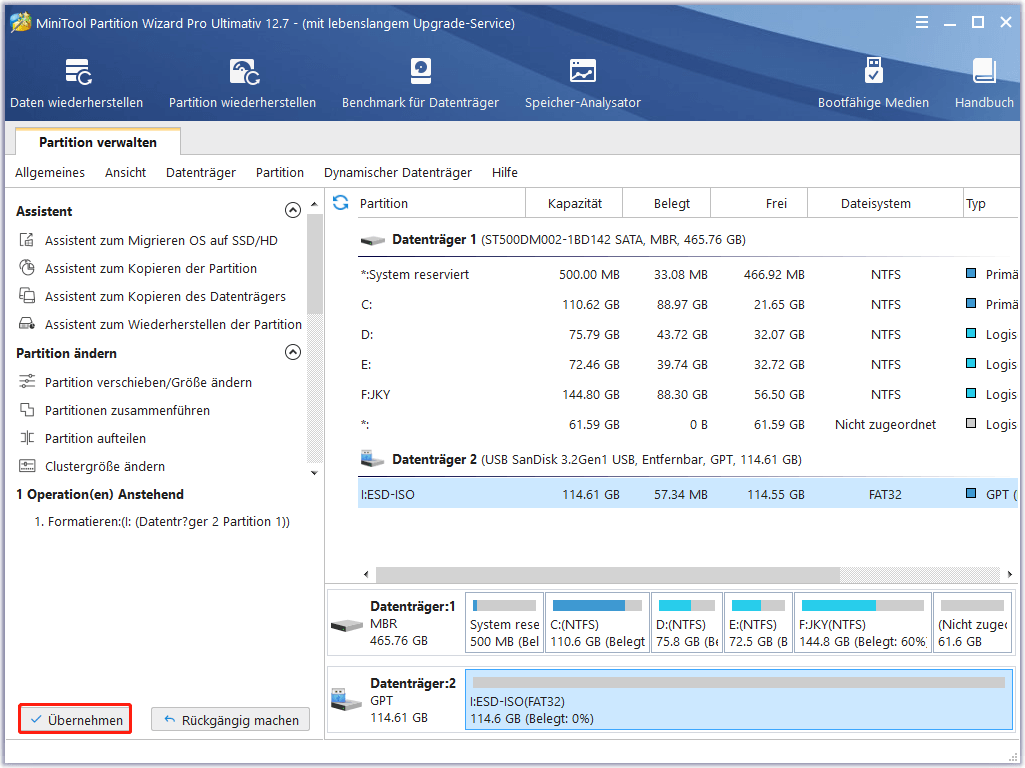This screenshot has height=768, width=1025.
Task: Collapse the Assistent section
Action: [293, 210]
